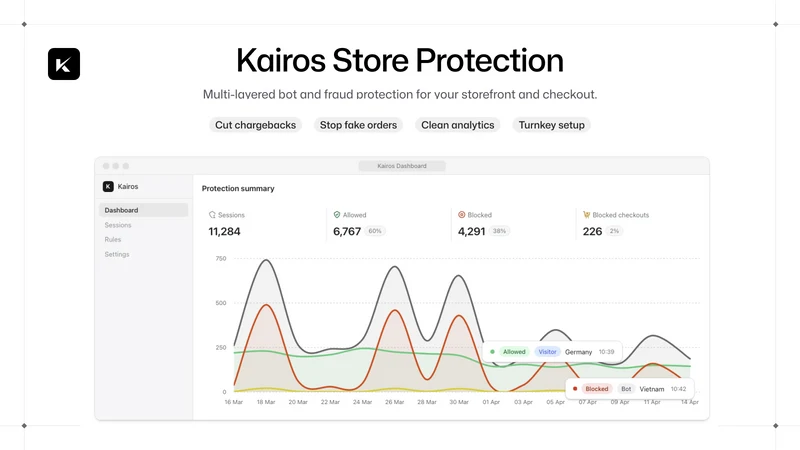This screenshot has height=450, width=800.
Task: Click the Blocked checkouts cart icon
Action: coord(587,215)
